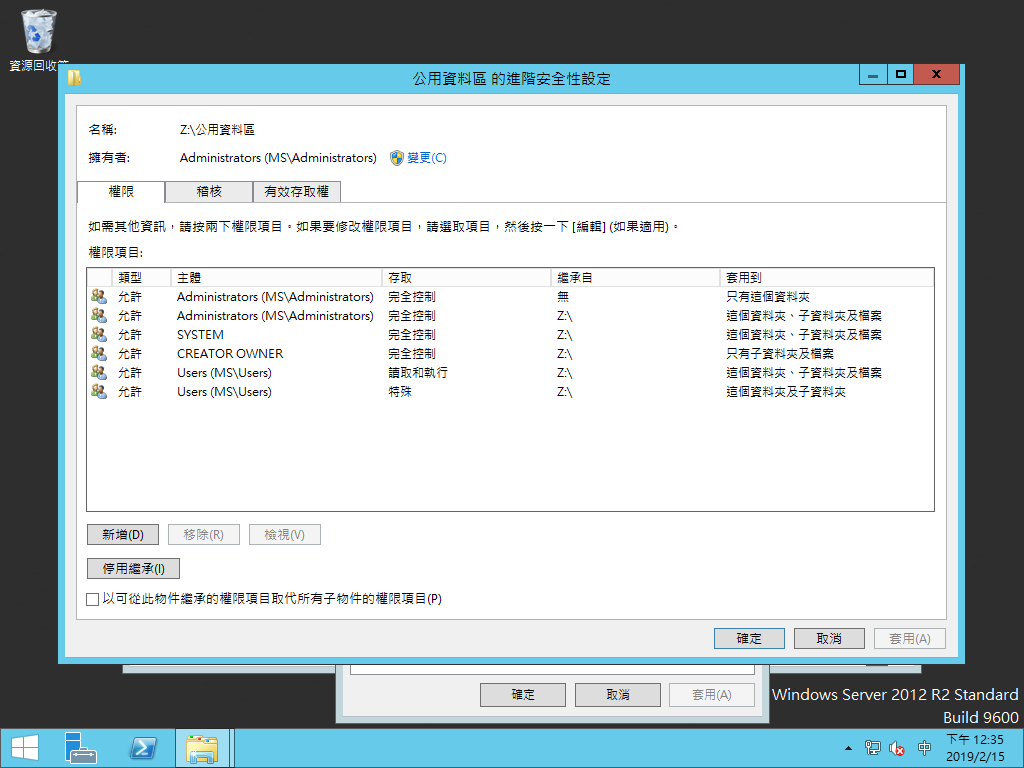Open the Recycle Bin desktop icon
Viewport: 1024px width, 768px height.
39,40
